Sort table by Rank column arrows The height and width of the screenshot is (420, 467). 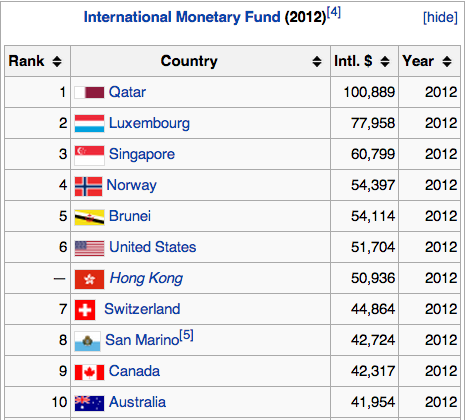coord(57,61)
